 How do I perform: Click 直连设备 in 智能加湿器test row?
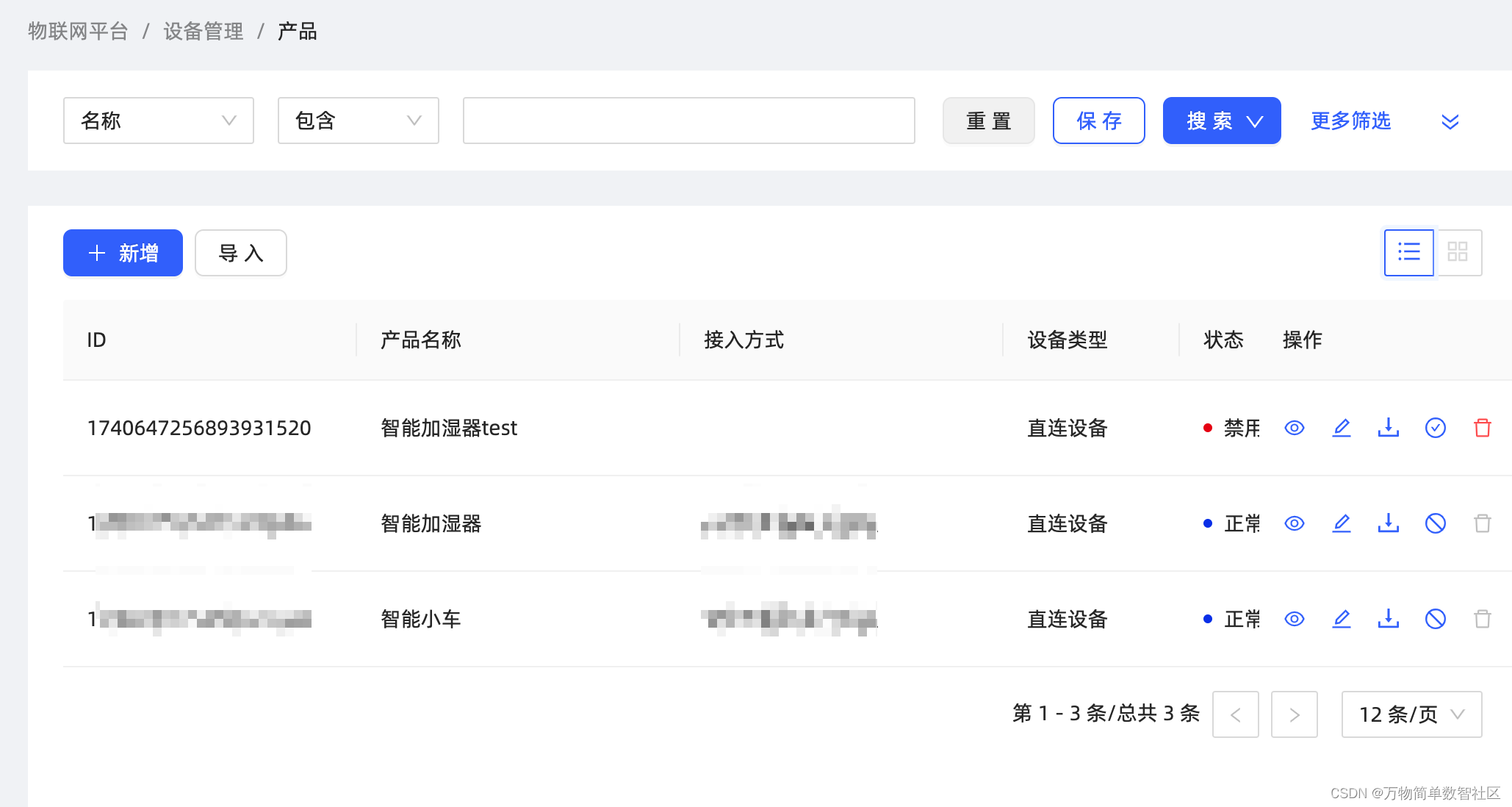[1068, 428]
